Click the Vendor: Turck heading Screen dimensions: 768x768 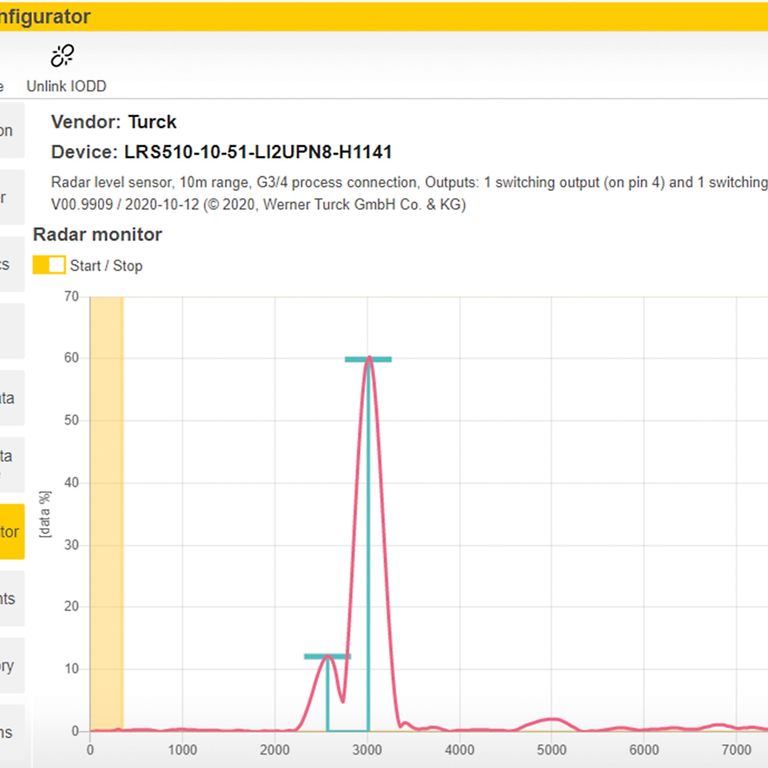113,122
